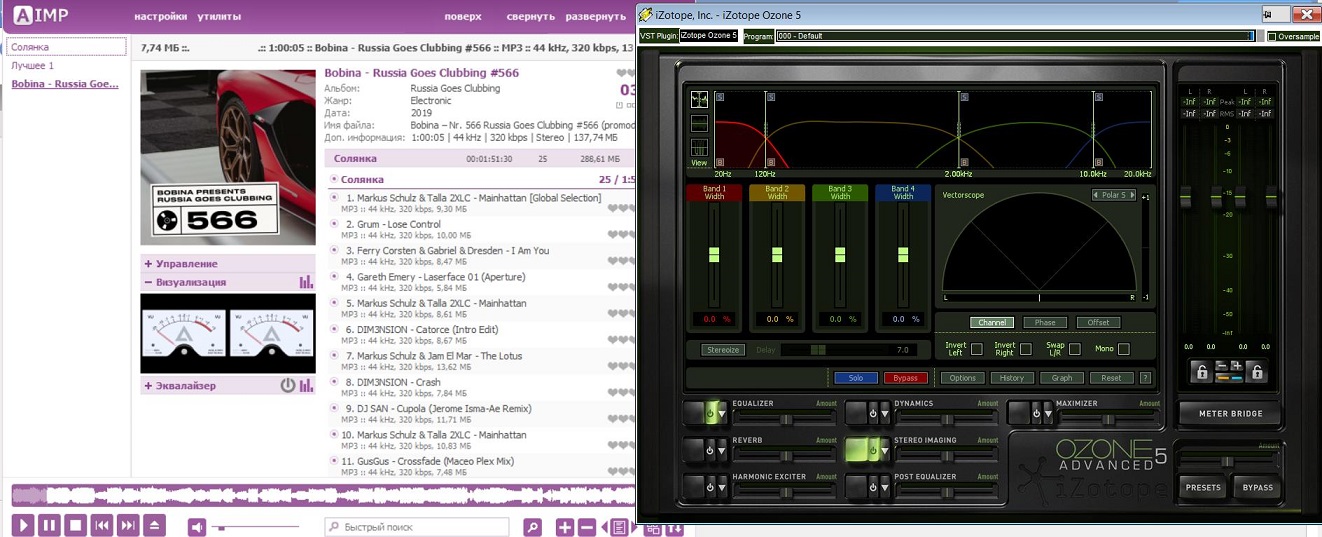Open the Program 000 - Default dropdown

coord(1014,36)
